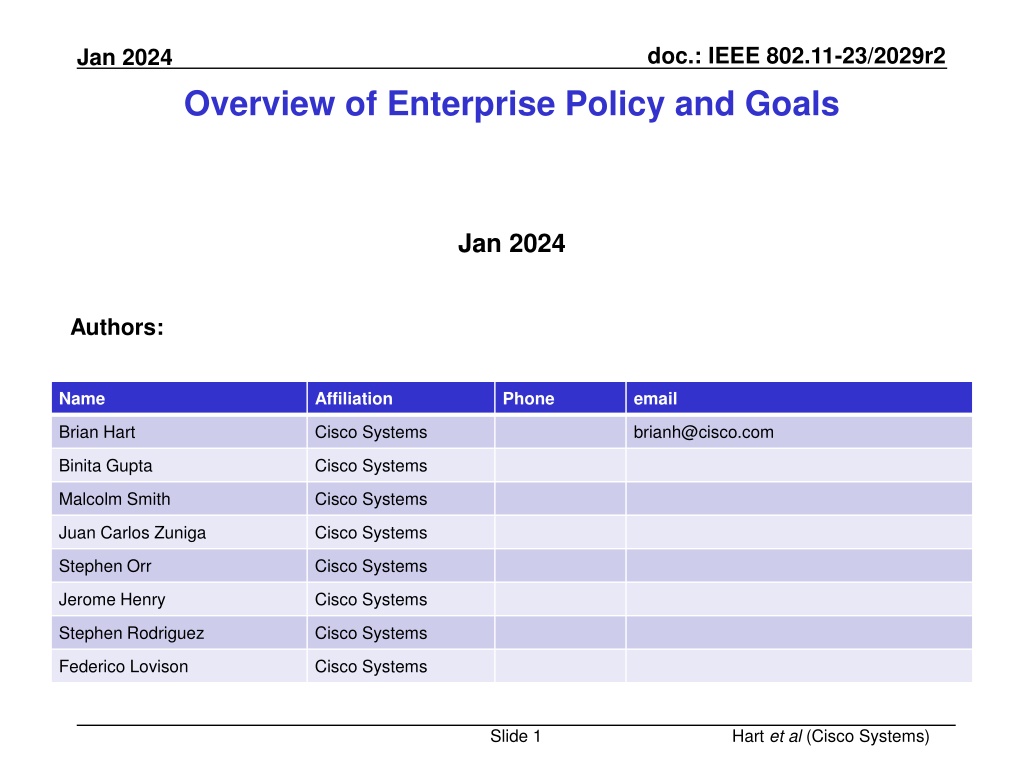Click the Phone column header
Screen dimensions: 1024x768
point(560,398)
